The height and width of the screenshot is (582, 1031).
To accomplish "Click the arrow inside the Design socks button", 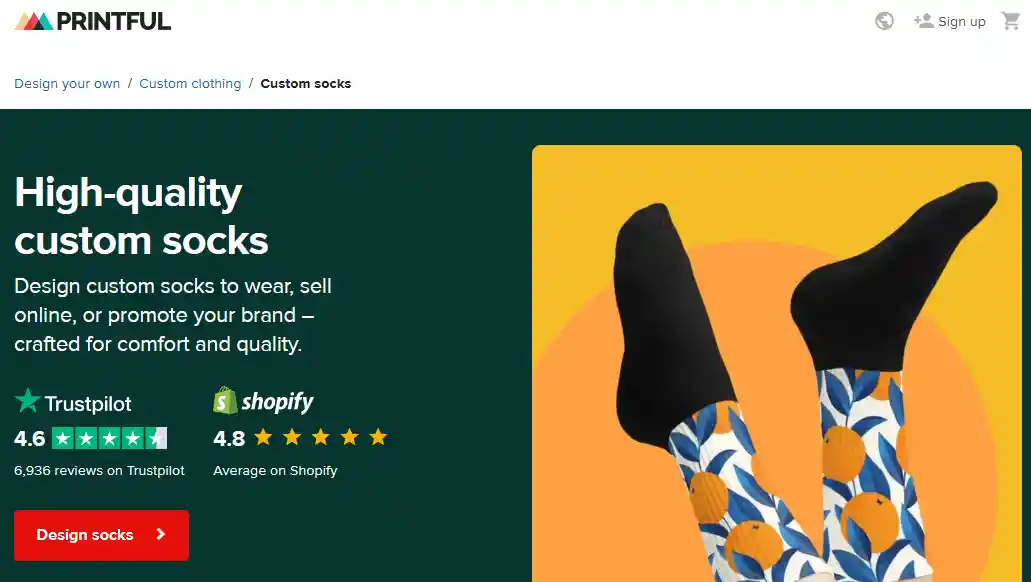I will [x=159, y=535].
